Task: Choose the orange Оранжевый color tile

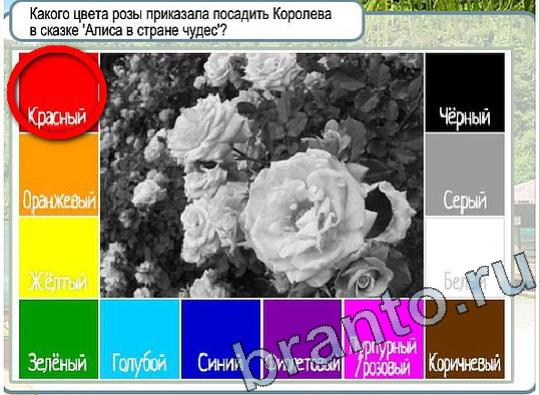Action: coord(59,175)
